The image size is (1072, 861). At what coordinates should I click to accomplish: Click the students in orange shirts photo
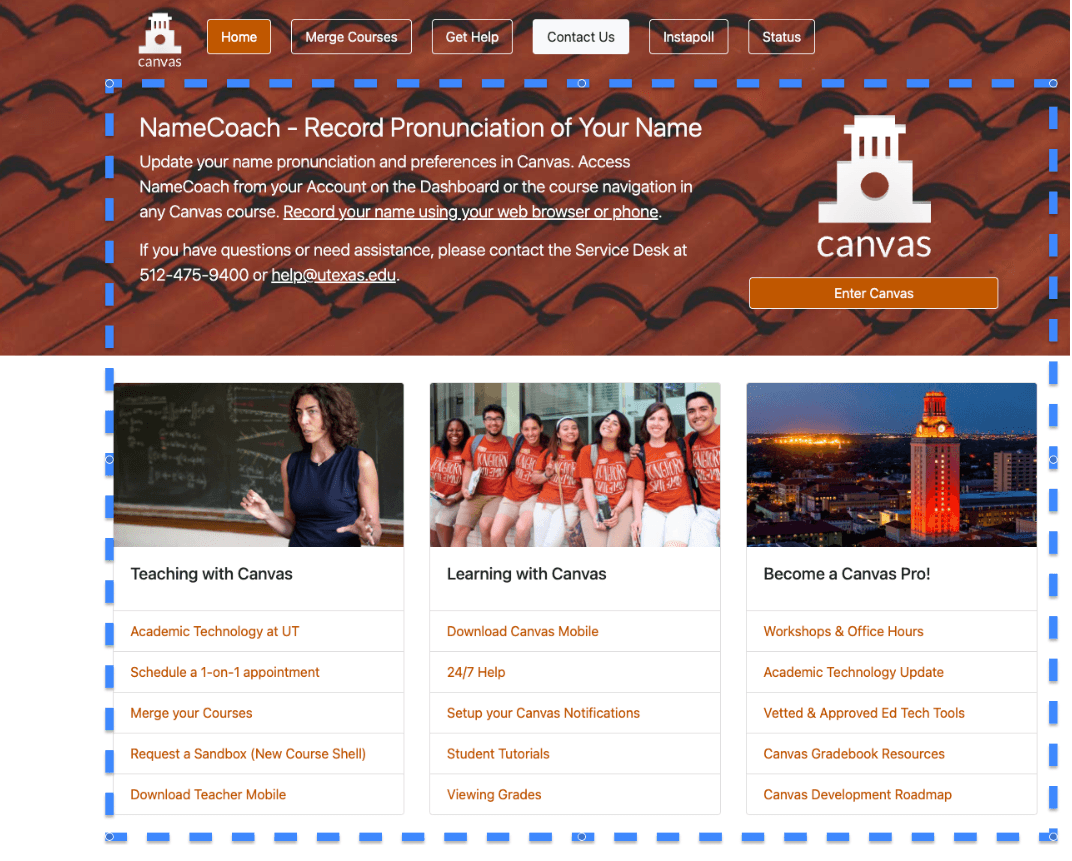pyautogui.click(x=575, y=465)
